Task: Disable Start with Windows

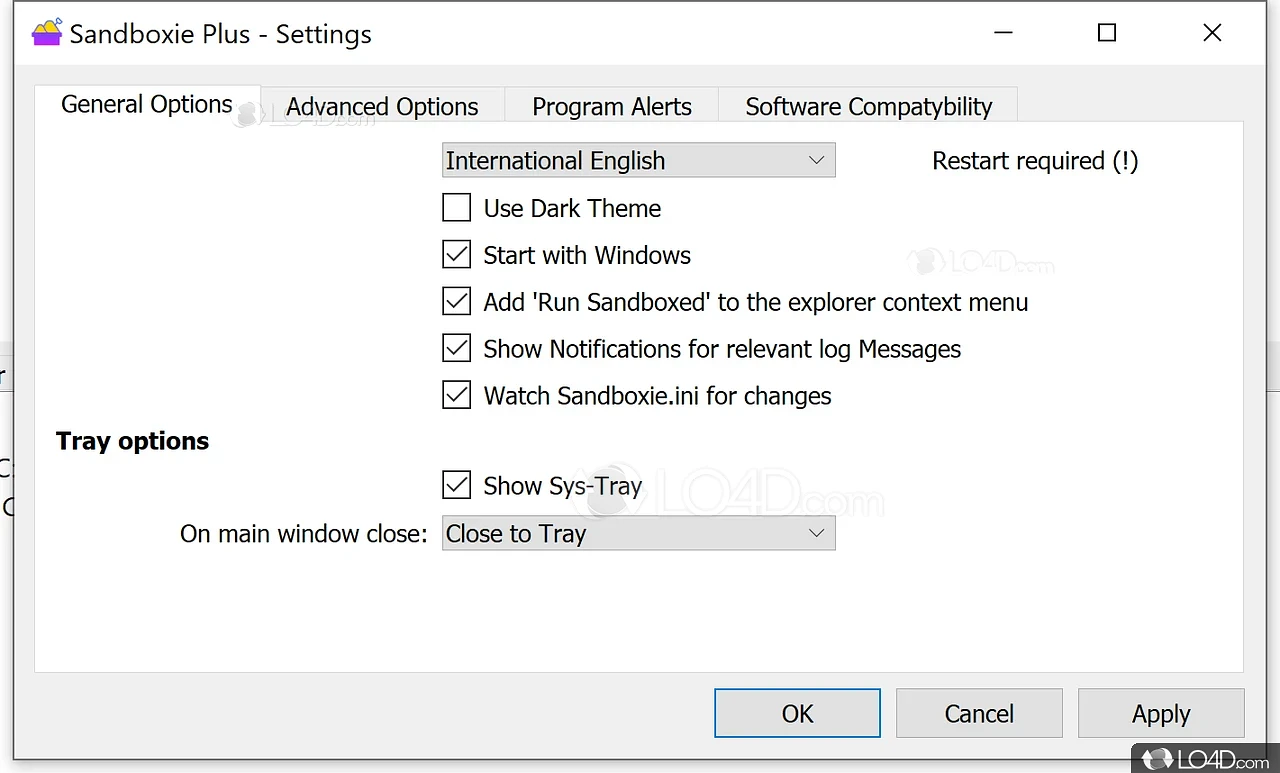Action: click(456, 254)
